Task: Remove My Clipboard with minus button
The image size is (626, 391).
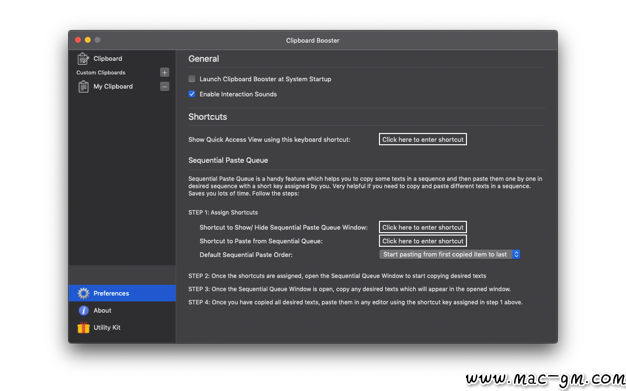Action: (164, 86)
